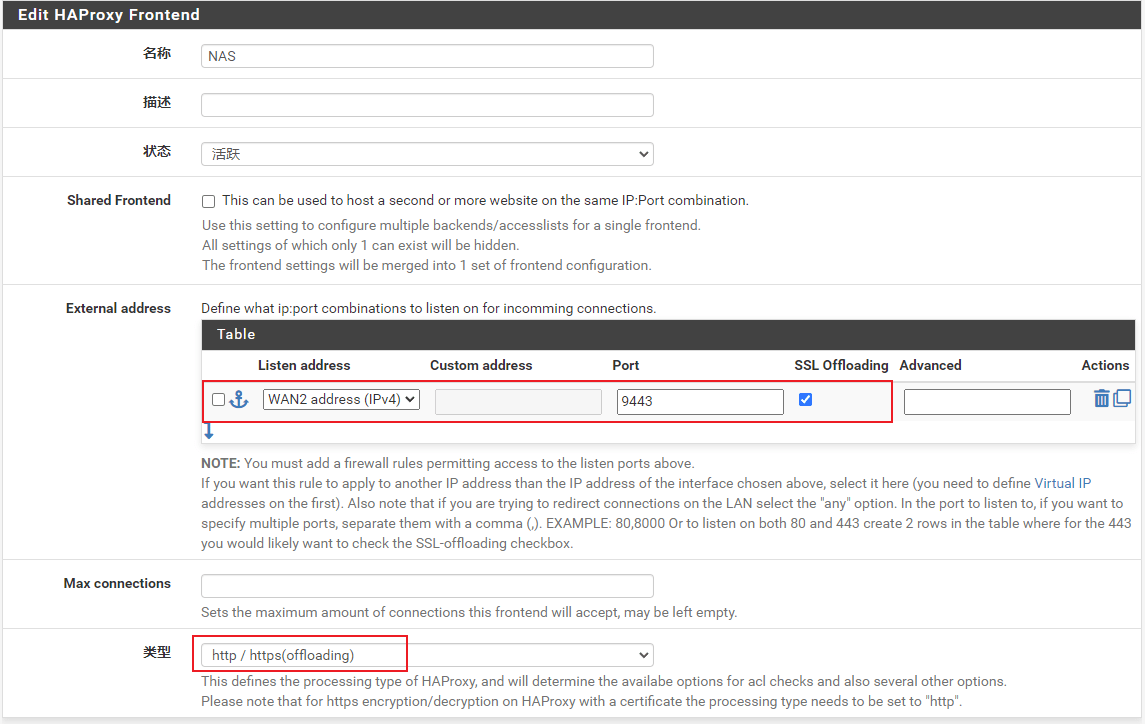Click the Advanced text field in the table
1145x724 pixels.
pyautogui.click(x=987, y=401)
